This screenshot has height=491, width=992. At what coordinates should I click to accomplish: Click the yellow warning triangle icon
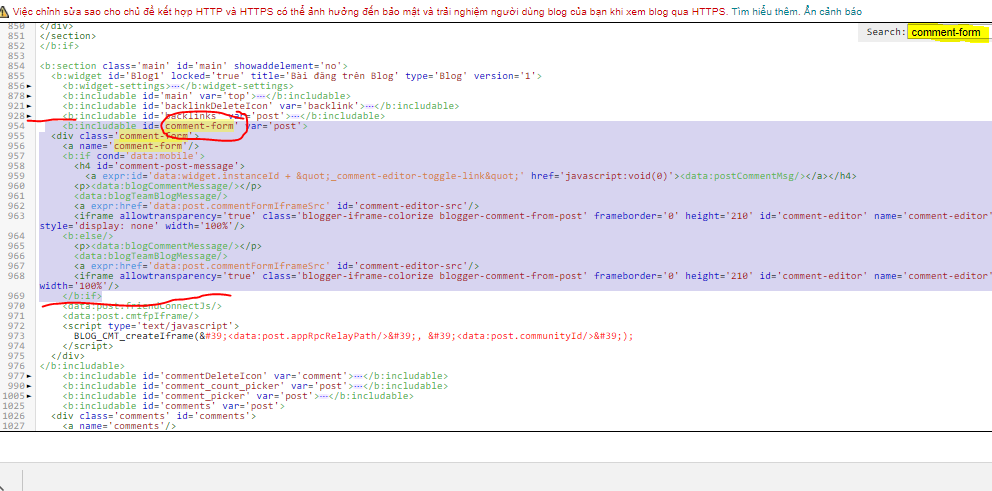point(5,12)
